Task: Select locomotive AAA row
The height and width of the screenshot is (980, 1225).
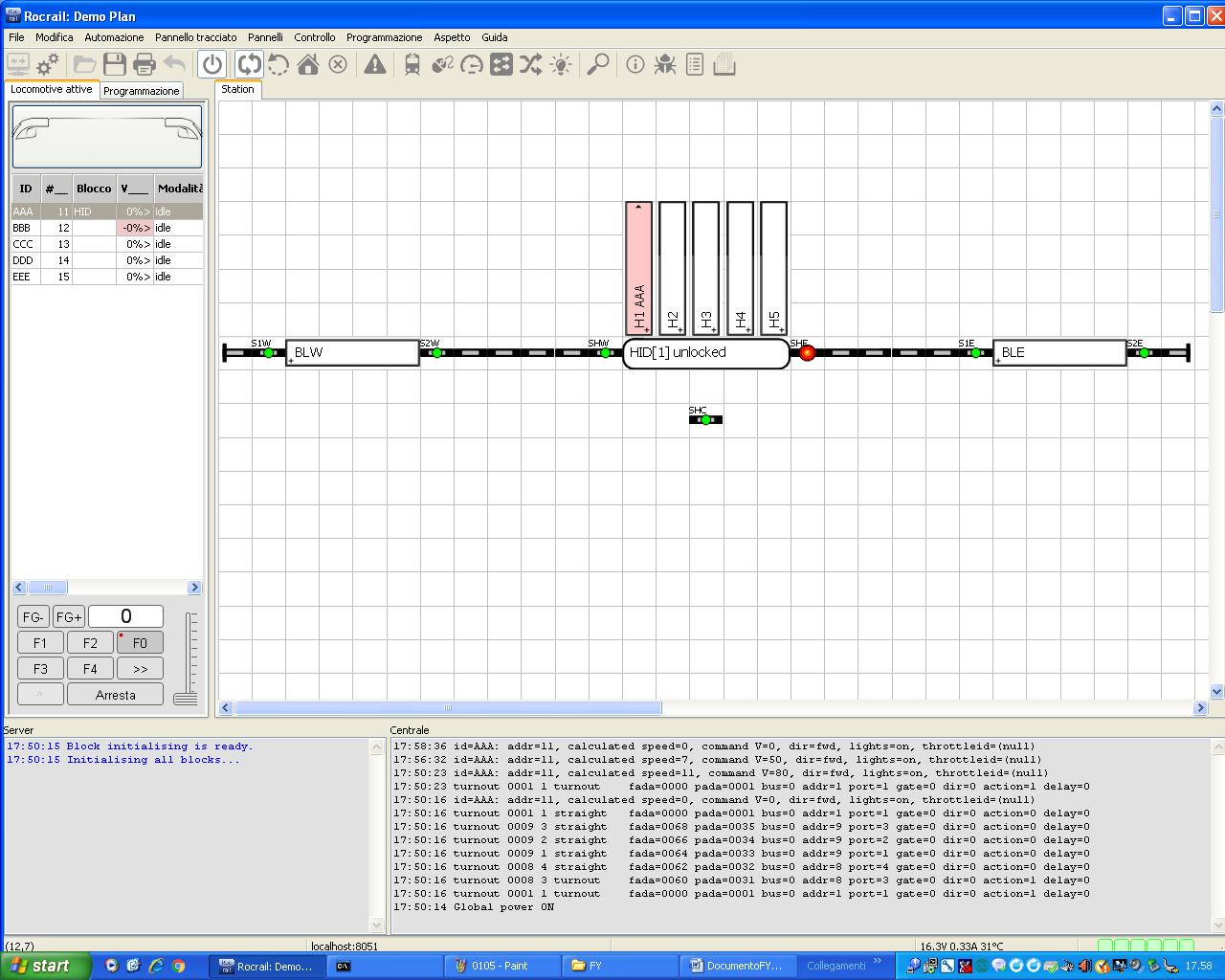Action: pyautogui.click(x=107, y=212)
